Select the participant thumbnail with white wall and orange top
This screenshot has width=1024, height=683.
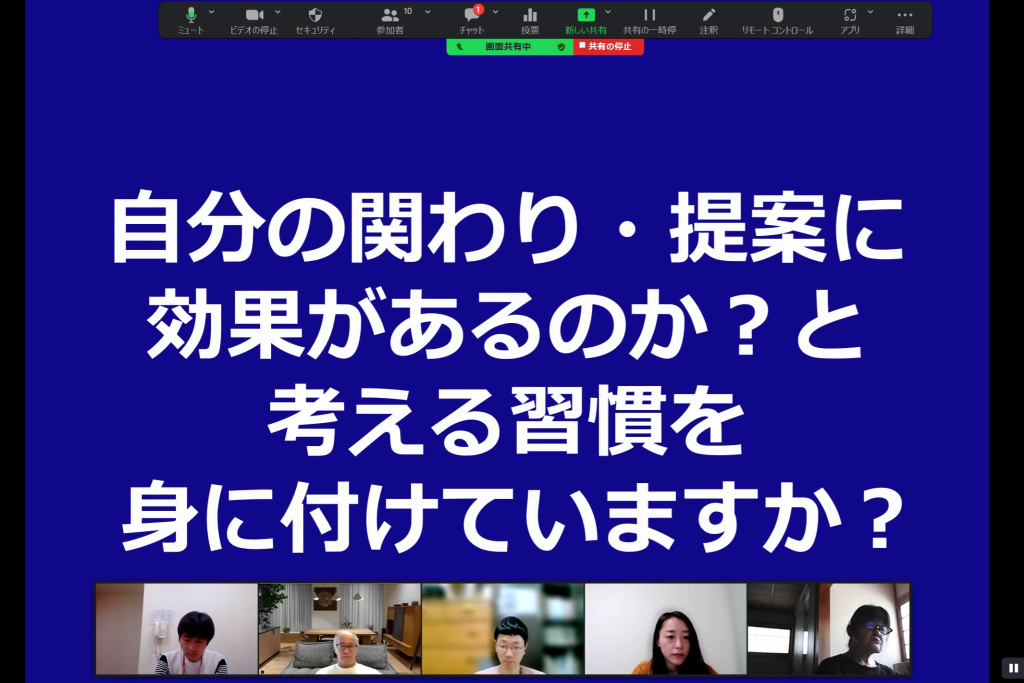coord(665,629)
